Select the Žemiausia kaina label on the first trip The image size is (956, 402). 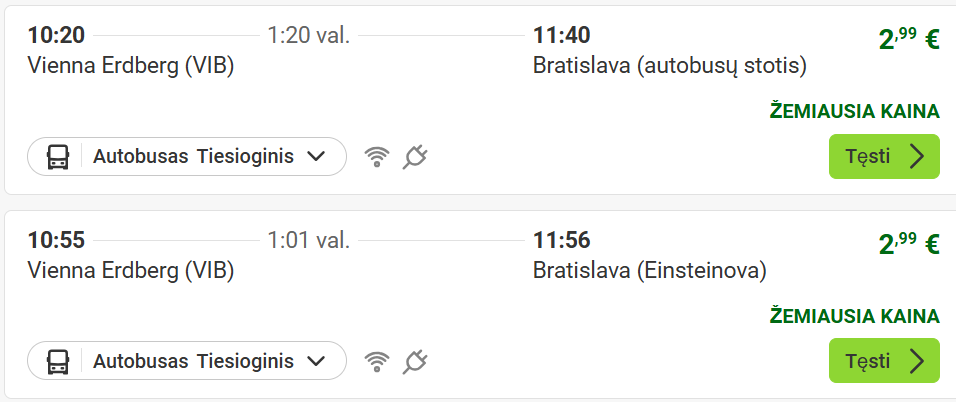854,111
